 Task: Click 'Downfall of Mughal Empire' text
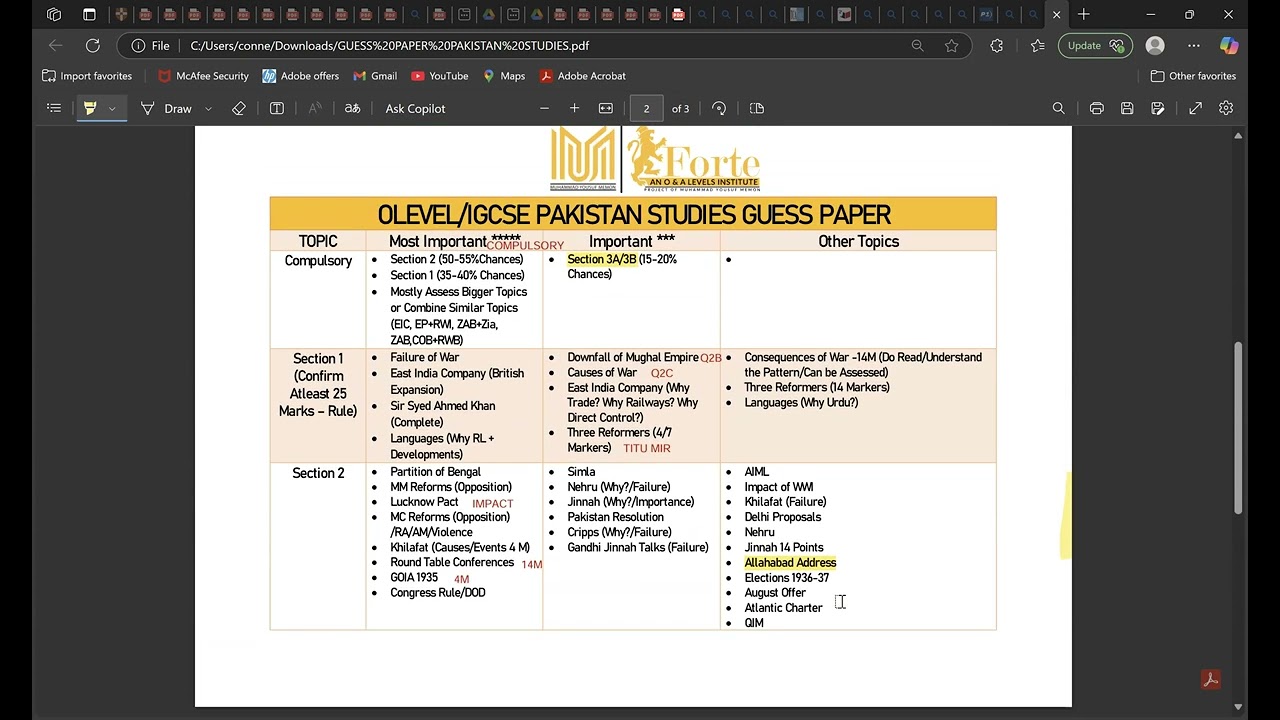pyautogui.click(x=633, y=357)
